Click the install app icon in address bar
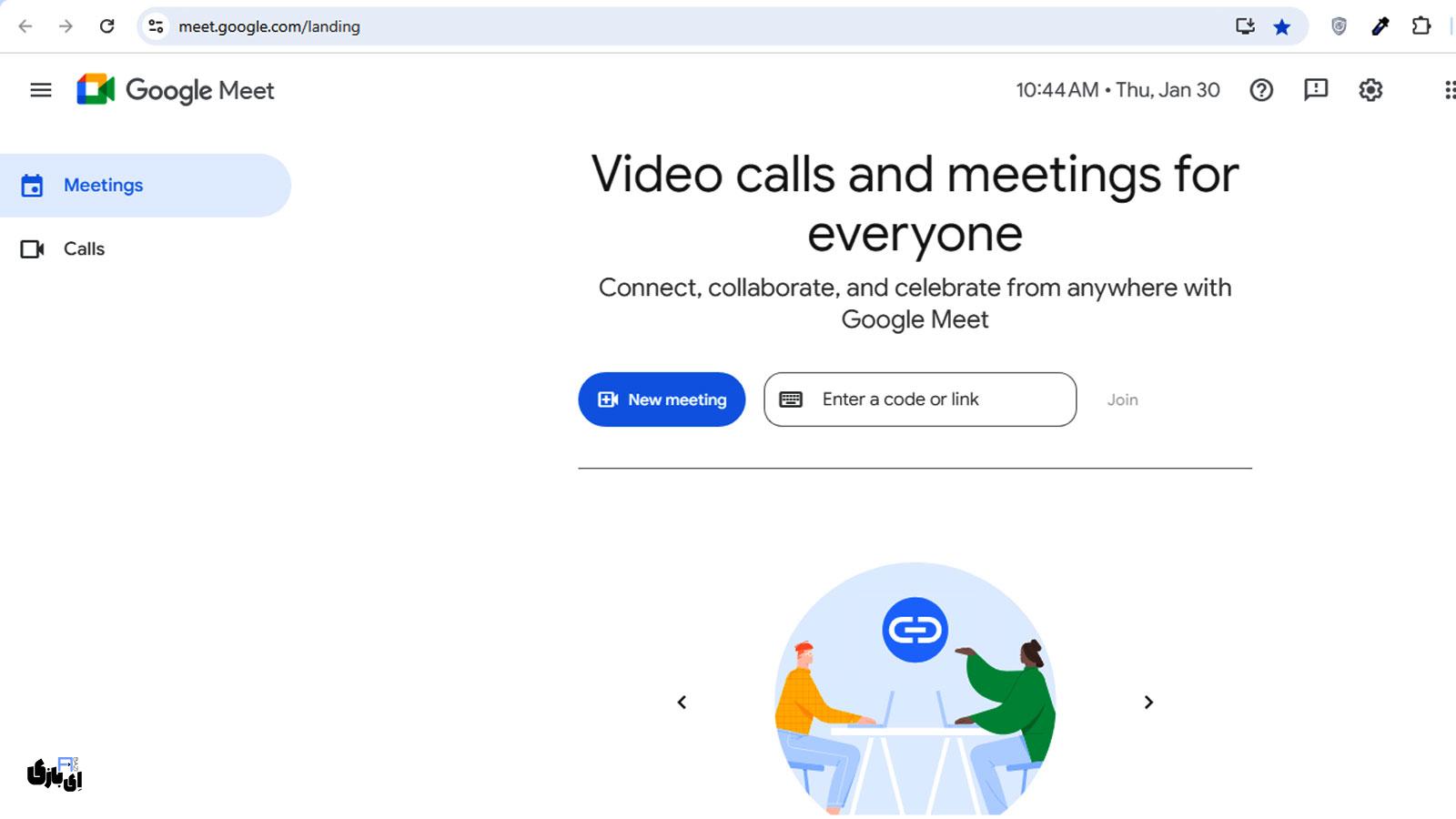 [1245, 26]
